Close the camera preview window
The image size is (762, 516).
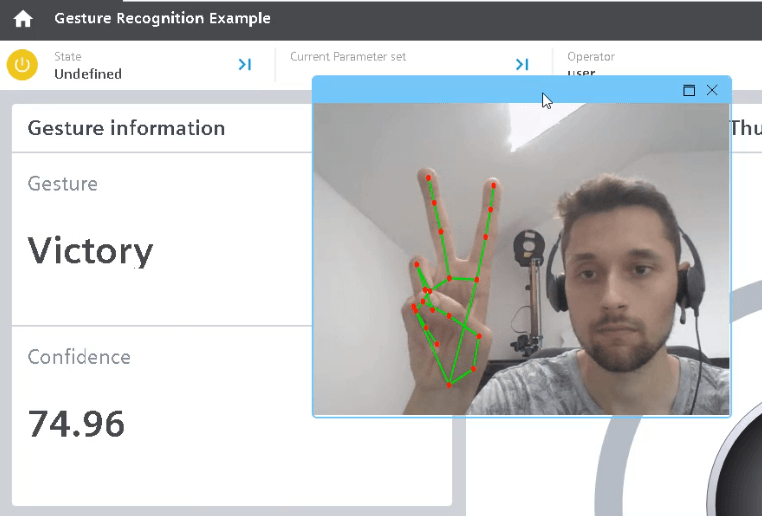click(712, 90)
